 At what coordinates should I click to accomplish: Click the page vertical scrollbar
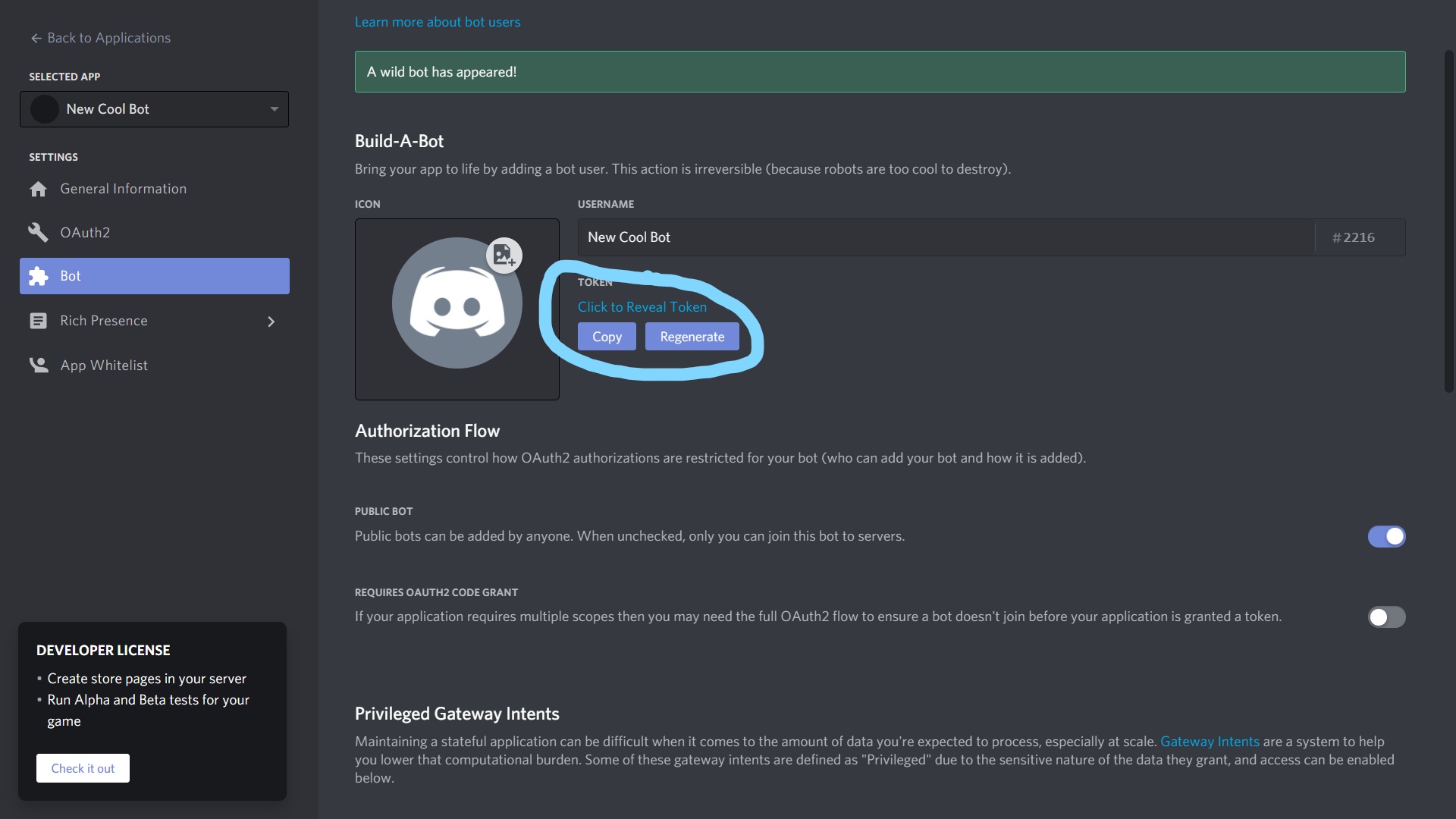[x=1448, y=220]
